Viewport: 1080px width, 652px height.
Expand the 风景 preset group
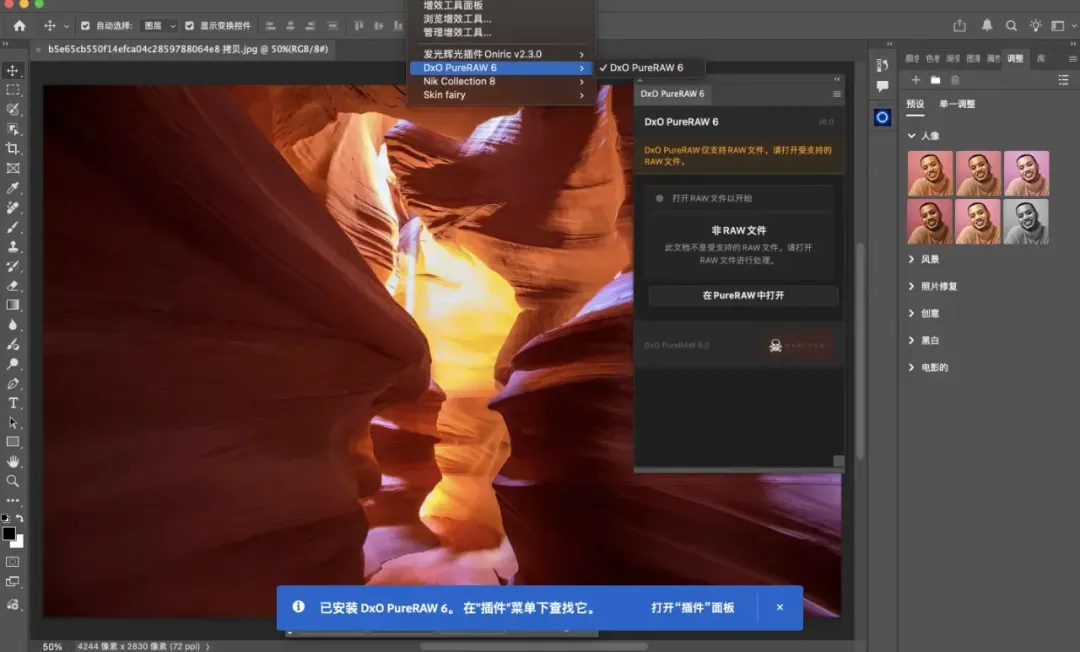911,259
